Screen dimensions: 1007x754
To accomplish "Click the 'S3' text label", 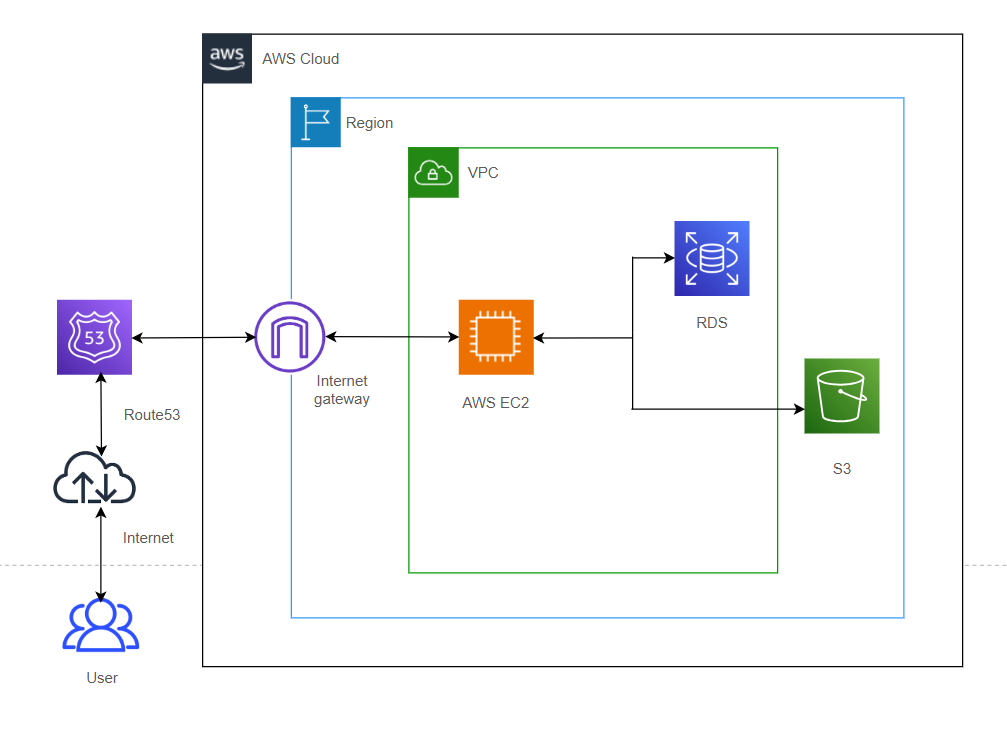I will click(842, 469).
